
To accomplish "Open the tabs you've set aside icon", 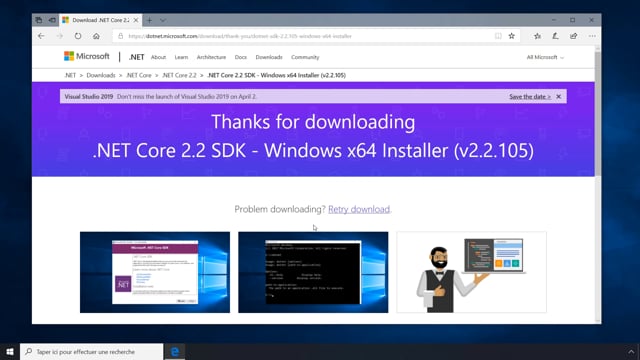I will 39,20.
